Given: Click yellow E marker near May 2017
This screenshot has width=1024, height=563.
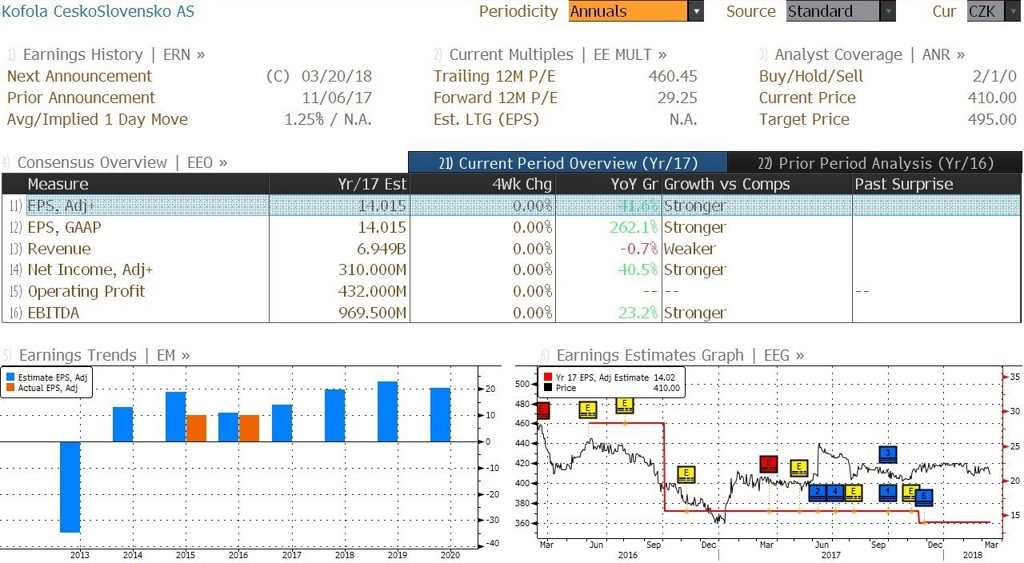Looking at the screenshot, I should tap(799, 468).
